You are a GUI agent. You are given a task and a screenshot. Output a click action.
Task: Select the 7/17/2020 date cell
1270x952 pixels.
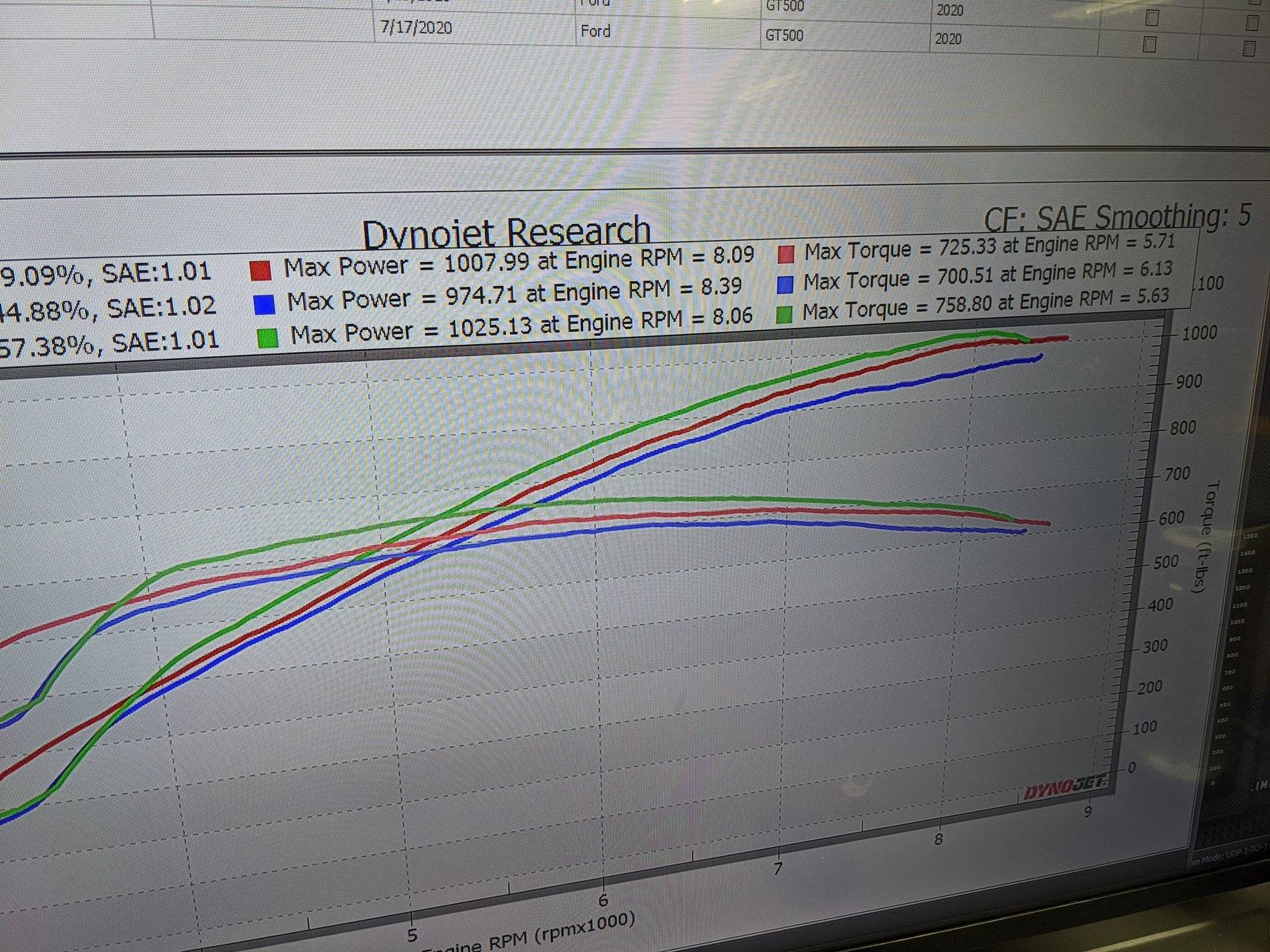(416, 28)
